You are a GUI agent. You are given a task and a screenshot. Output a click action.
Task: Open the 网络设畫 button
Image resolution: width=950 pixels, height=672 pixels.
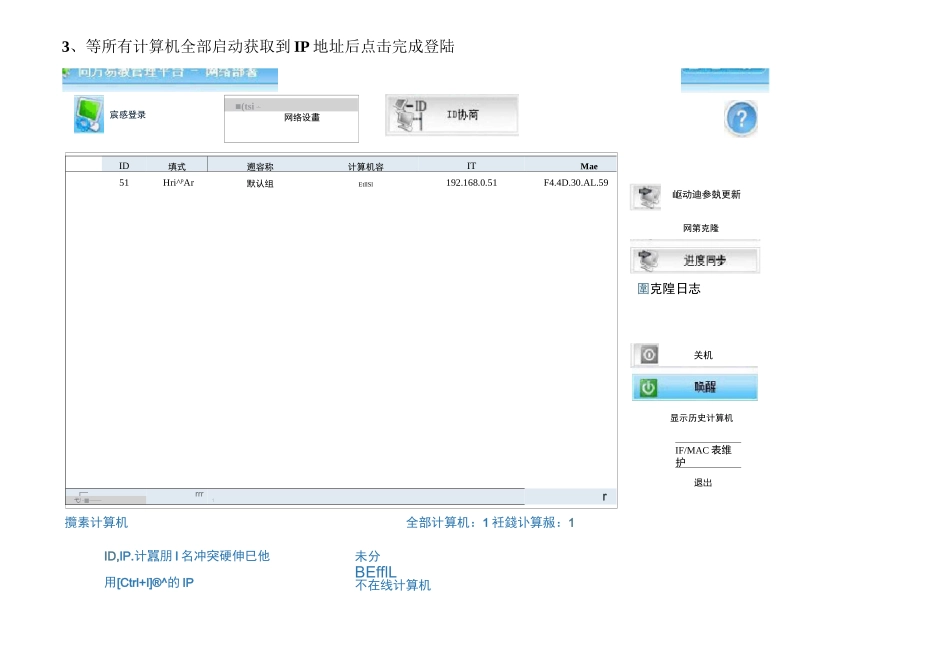point(291,119)
